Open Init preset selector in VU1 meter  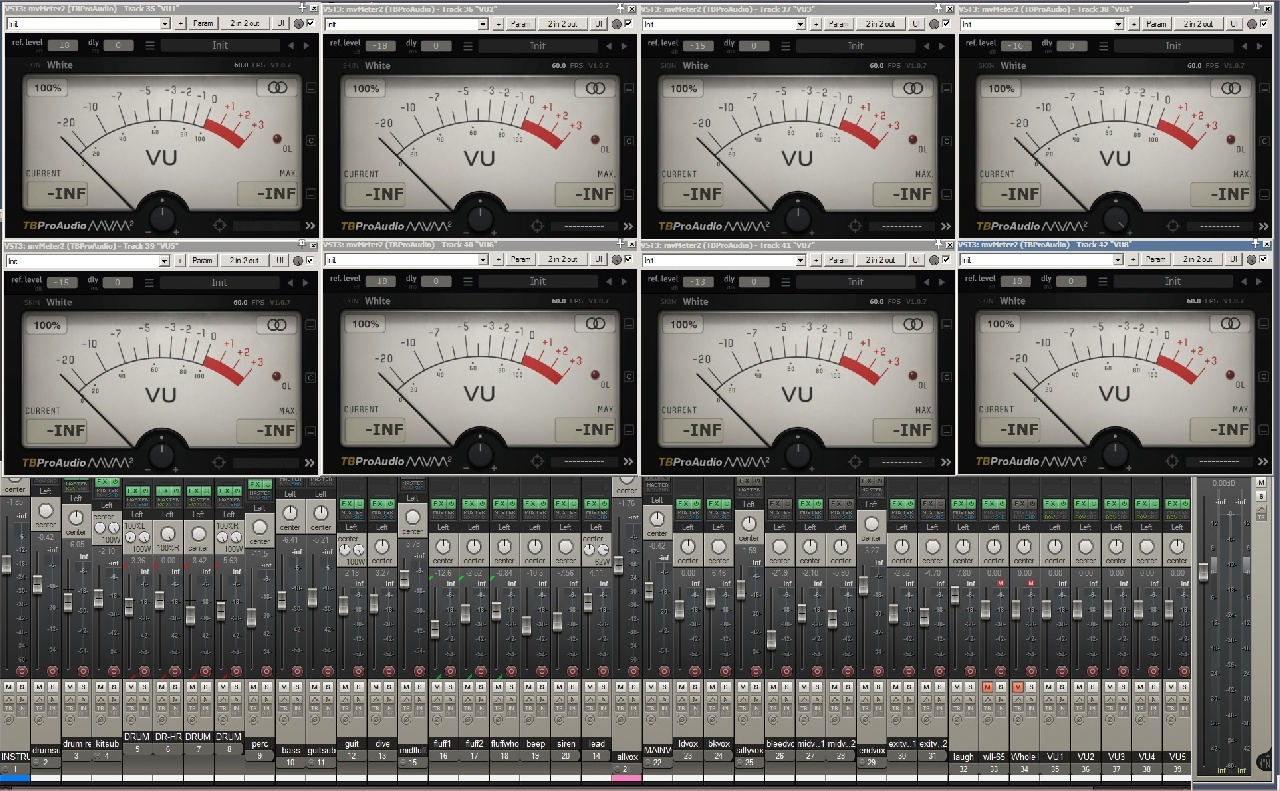pos(219,45)
